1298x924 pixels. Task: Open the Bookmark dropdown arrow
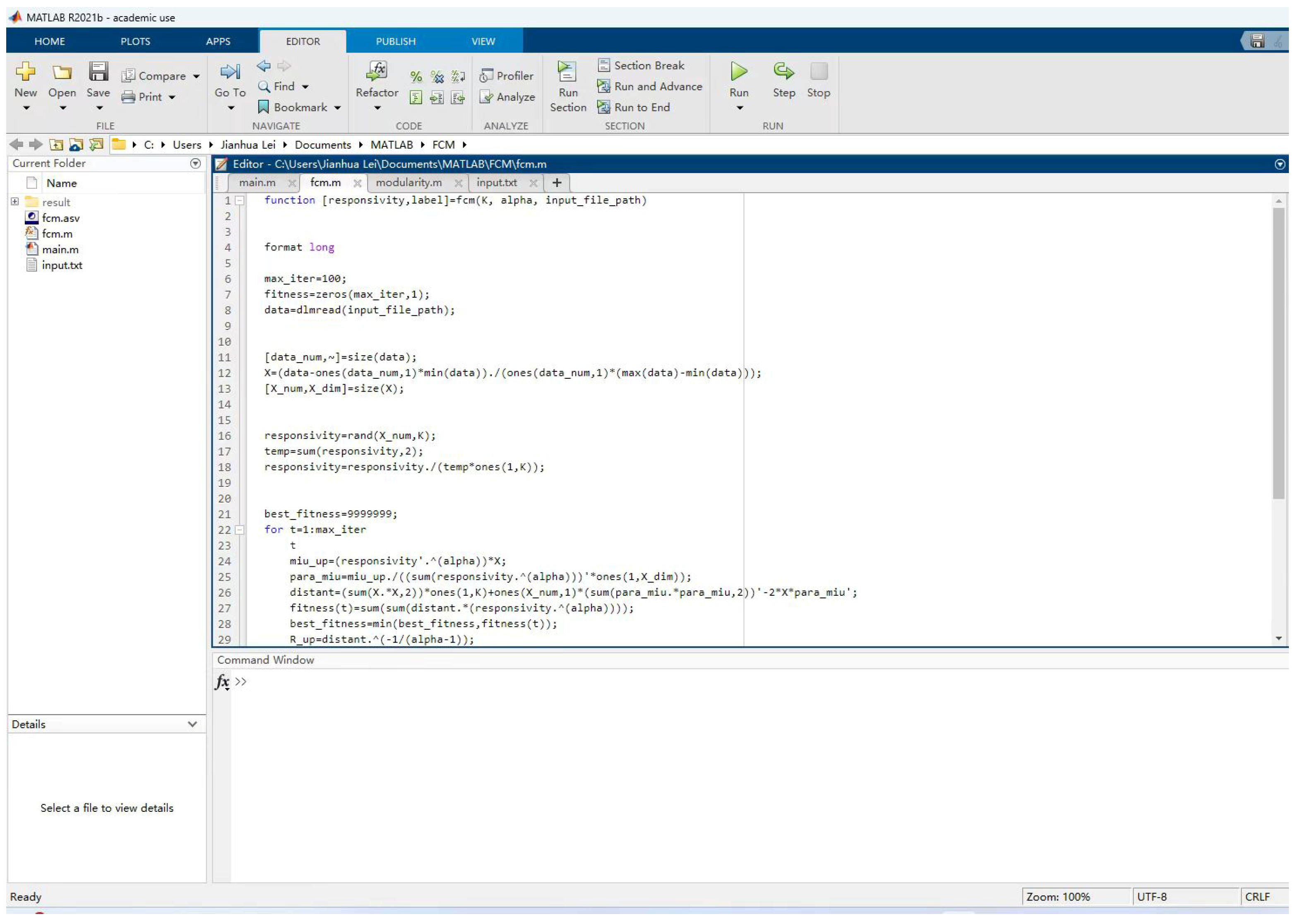(337, 108)
